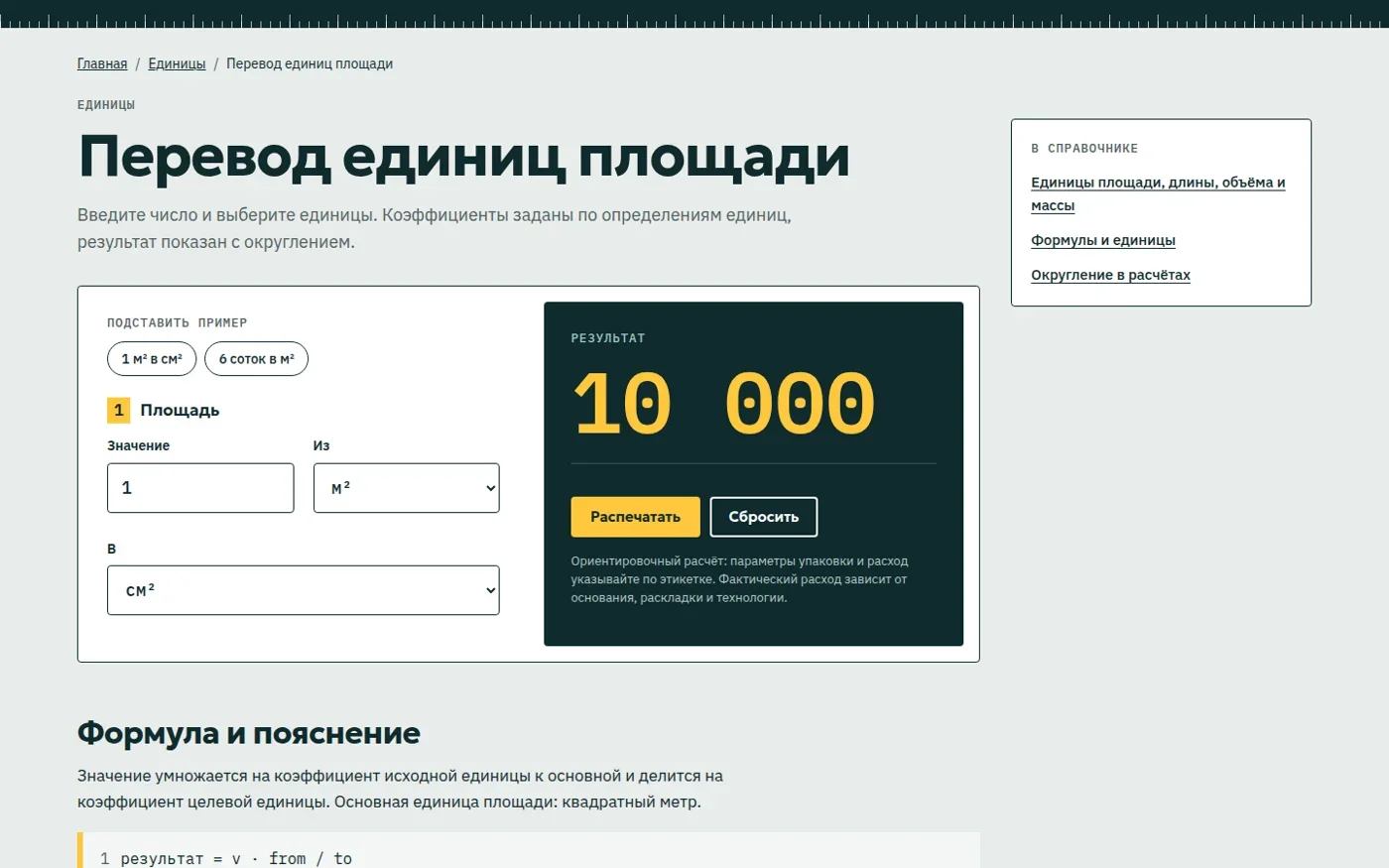The width and height of the screenshot is (1389, 868).
Task: Open the 'В' target unit dropdown
Action: pyautogui.click(x=304, y=590)
